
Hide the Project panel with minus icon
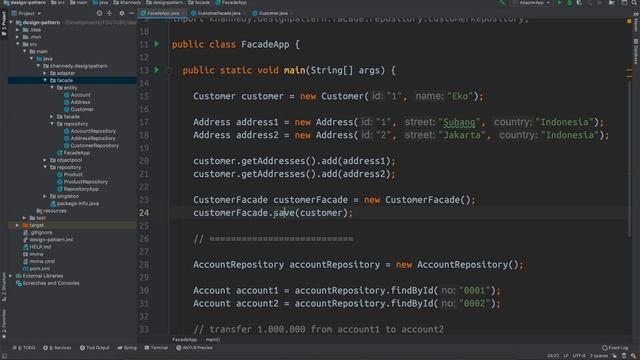[132, 13]
